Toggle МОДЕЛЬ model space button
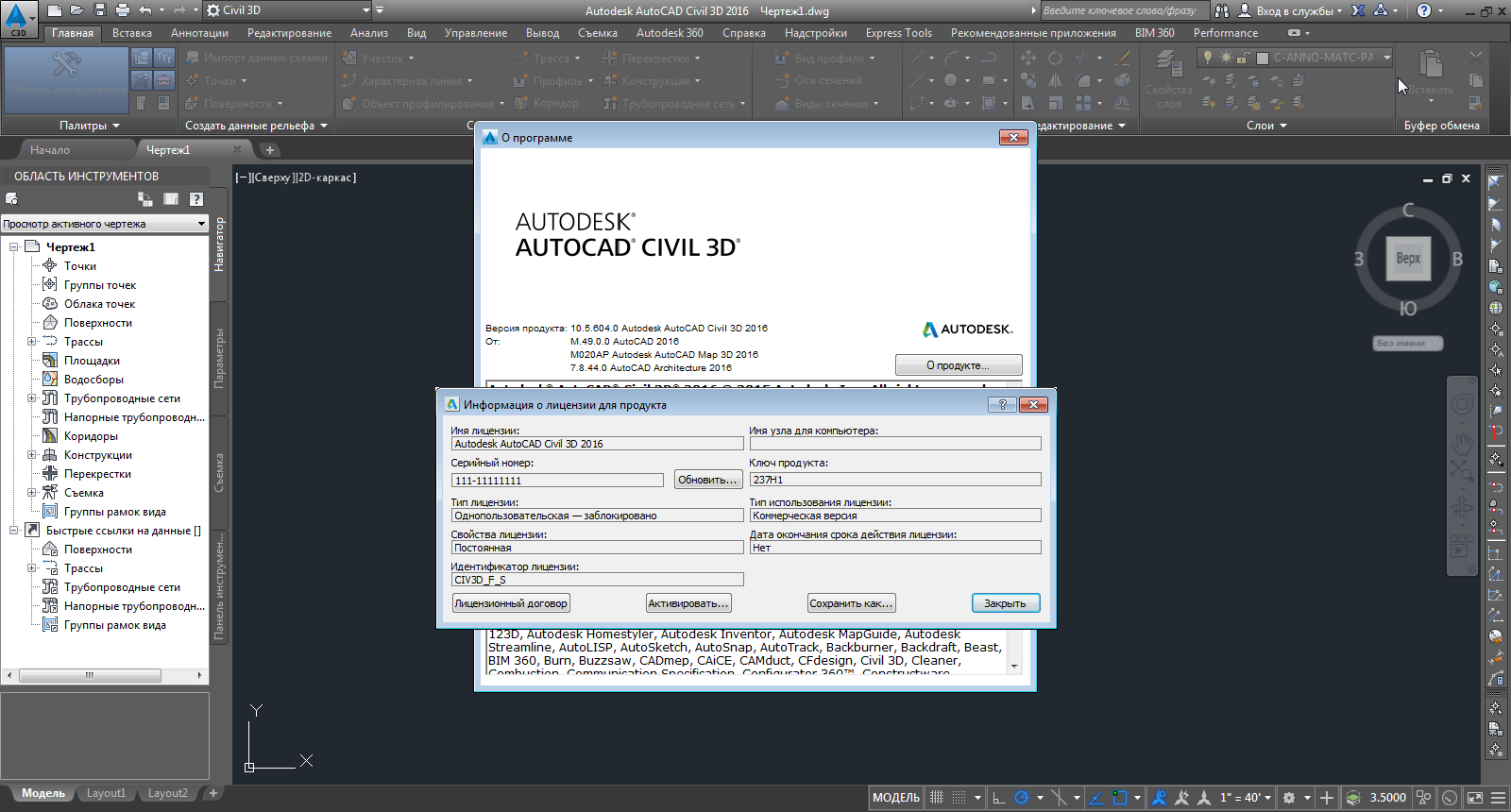Viewport: 1511px width, 812px height. coord(895,798)
